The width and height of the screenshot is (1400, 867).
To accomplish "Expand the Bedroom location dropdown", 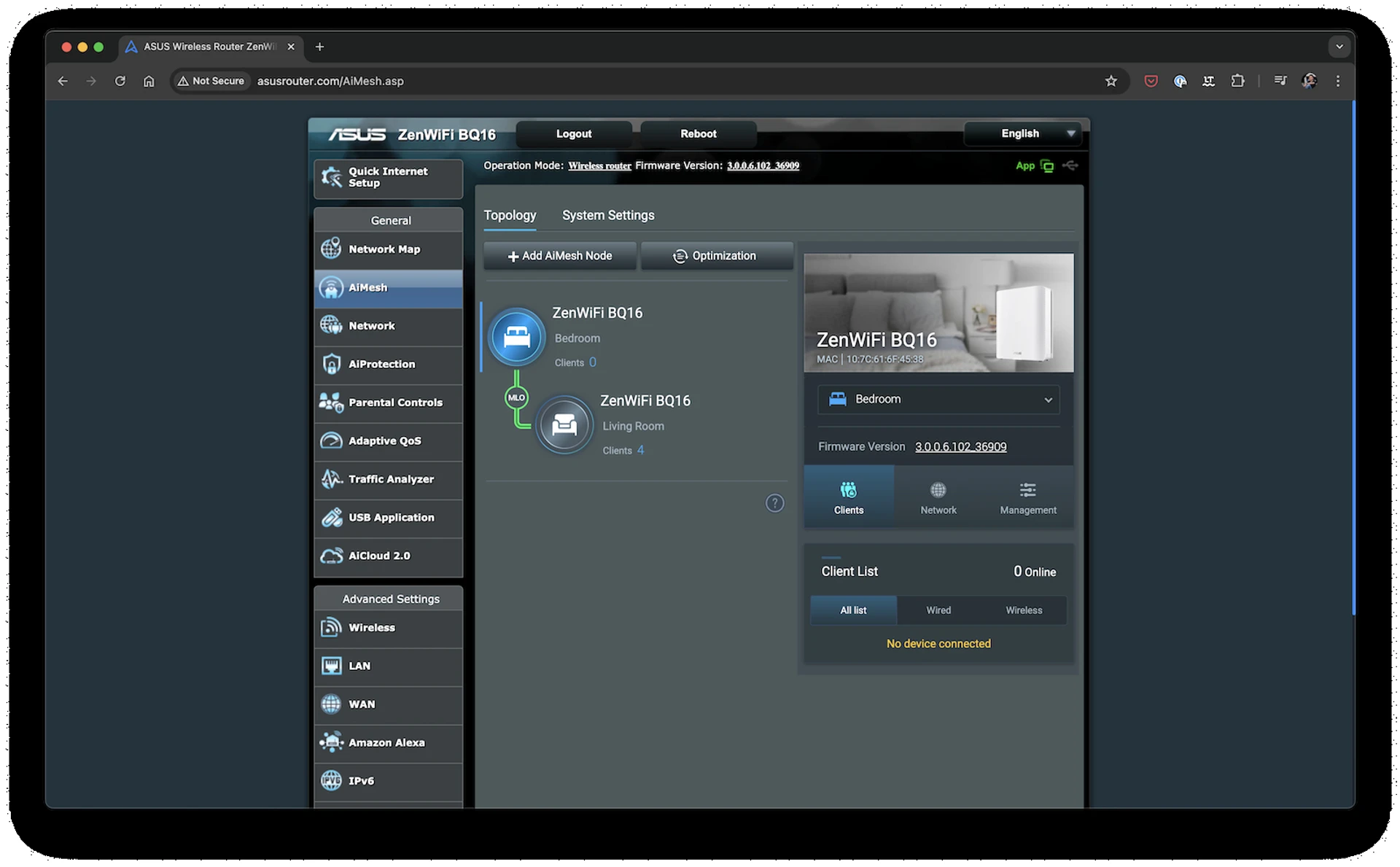I will click(x=938, y=400).
